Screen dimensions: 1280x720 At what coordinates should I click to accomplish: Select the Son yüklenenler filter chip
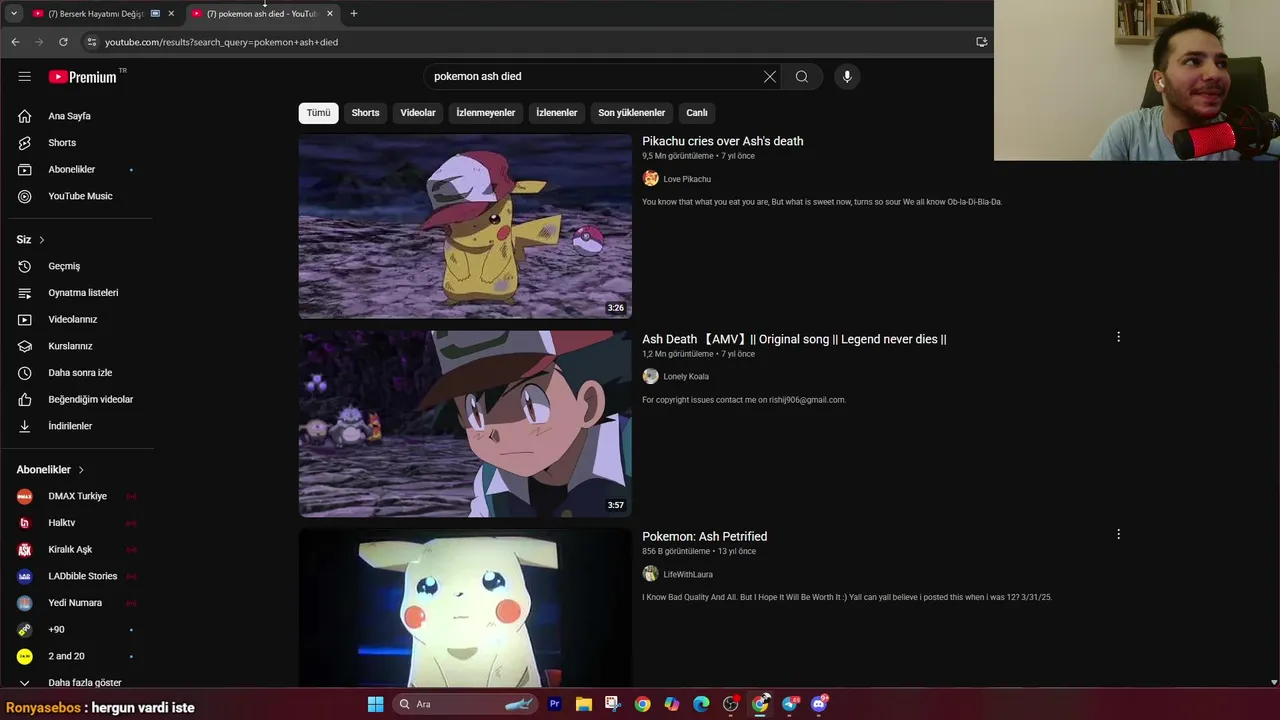[x=631, y=113]
